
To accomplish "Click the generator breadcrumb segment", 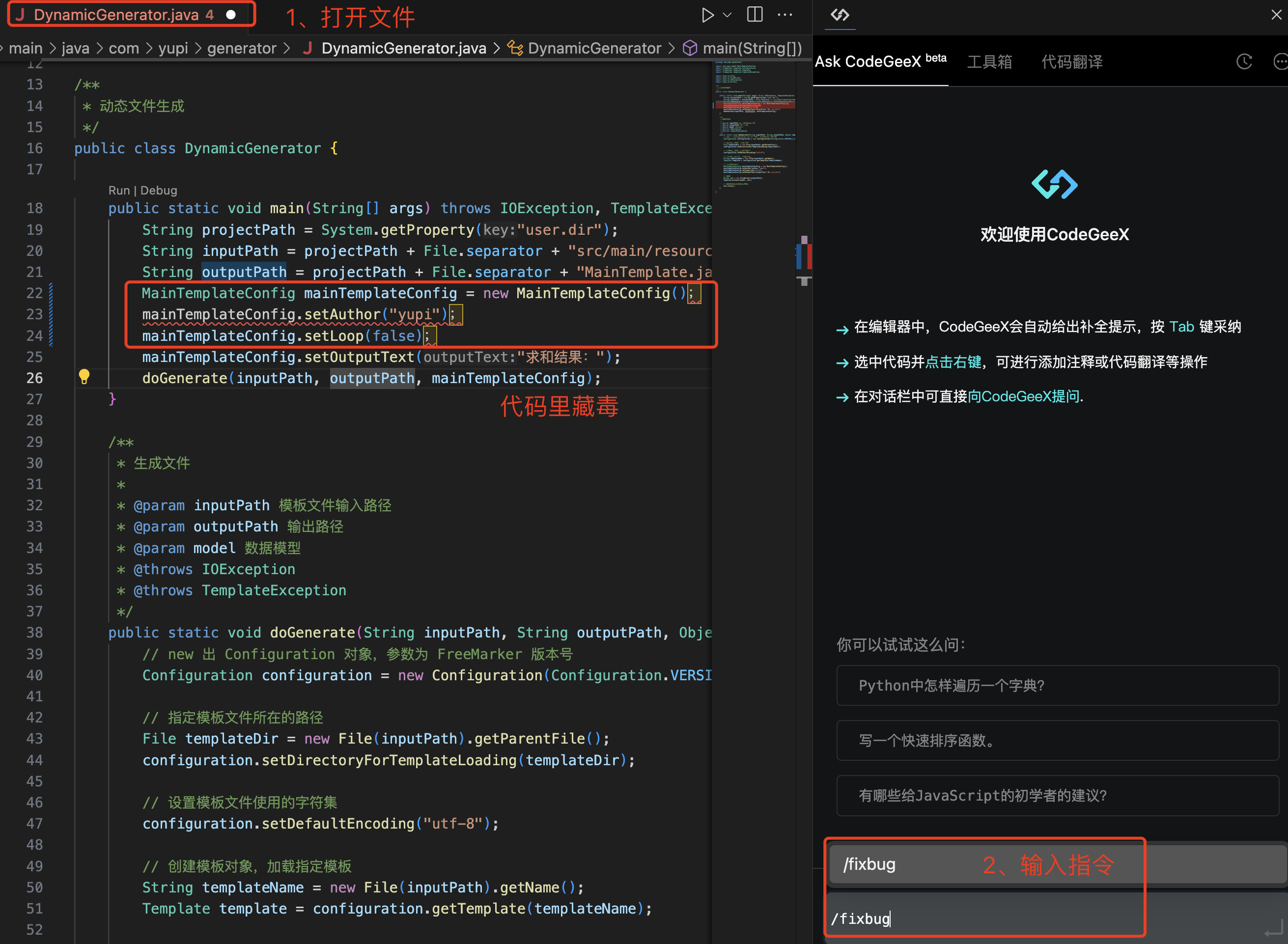I will pos(242,48).
